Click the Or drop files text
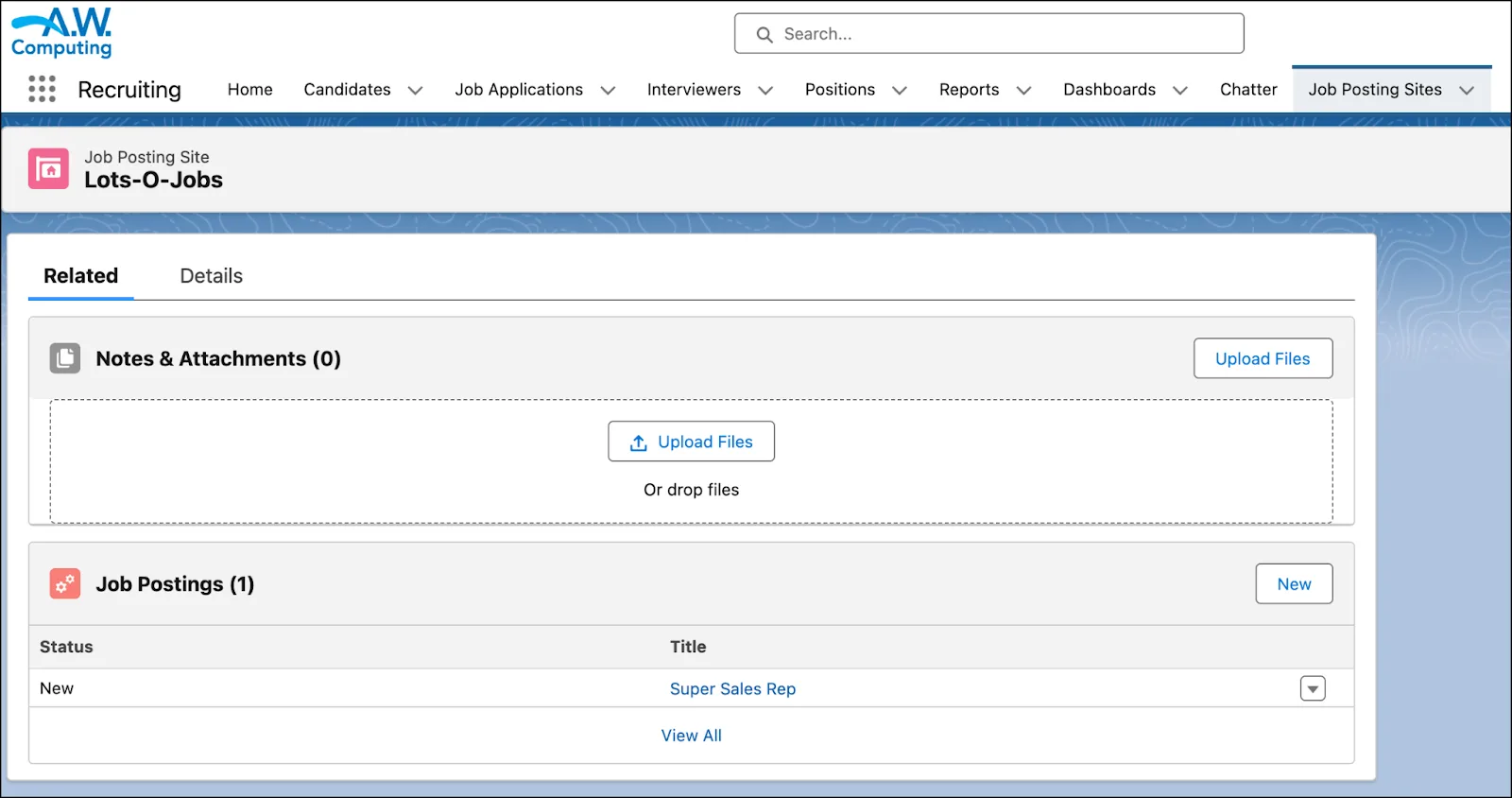This screenshot has height=798, width=1512. click(691, 490)
